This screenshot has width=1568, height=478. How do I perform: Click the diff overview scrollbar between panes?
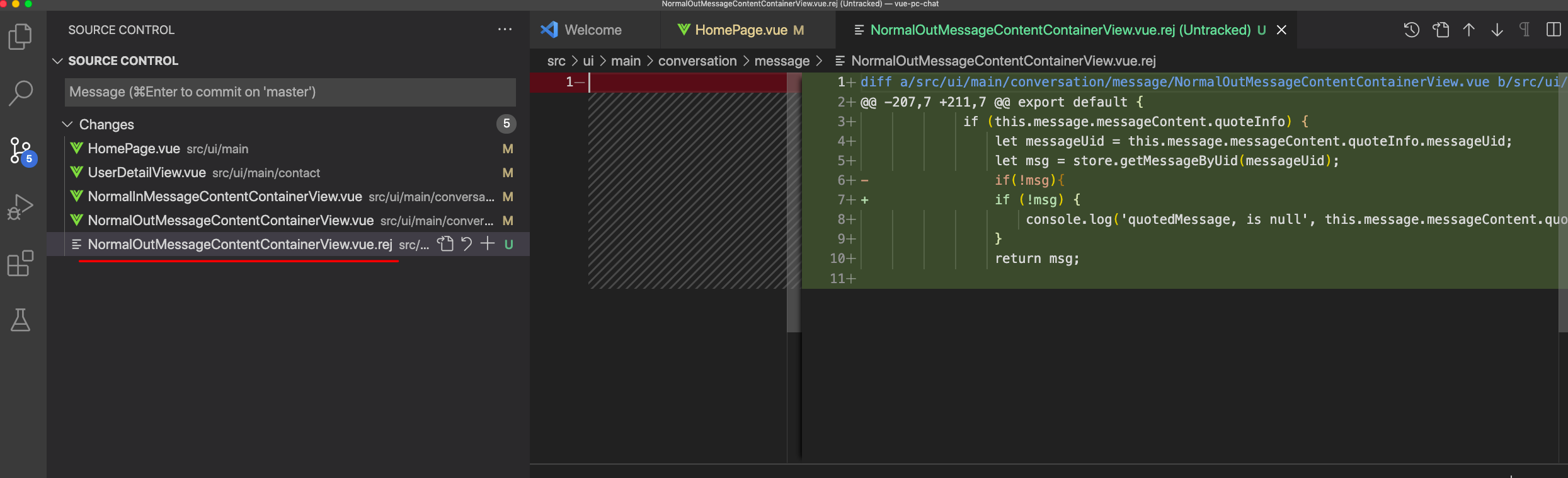coord(794,202)
